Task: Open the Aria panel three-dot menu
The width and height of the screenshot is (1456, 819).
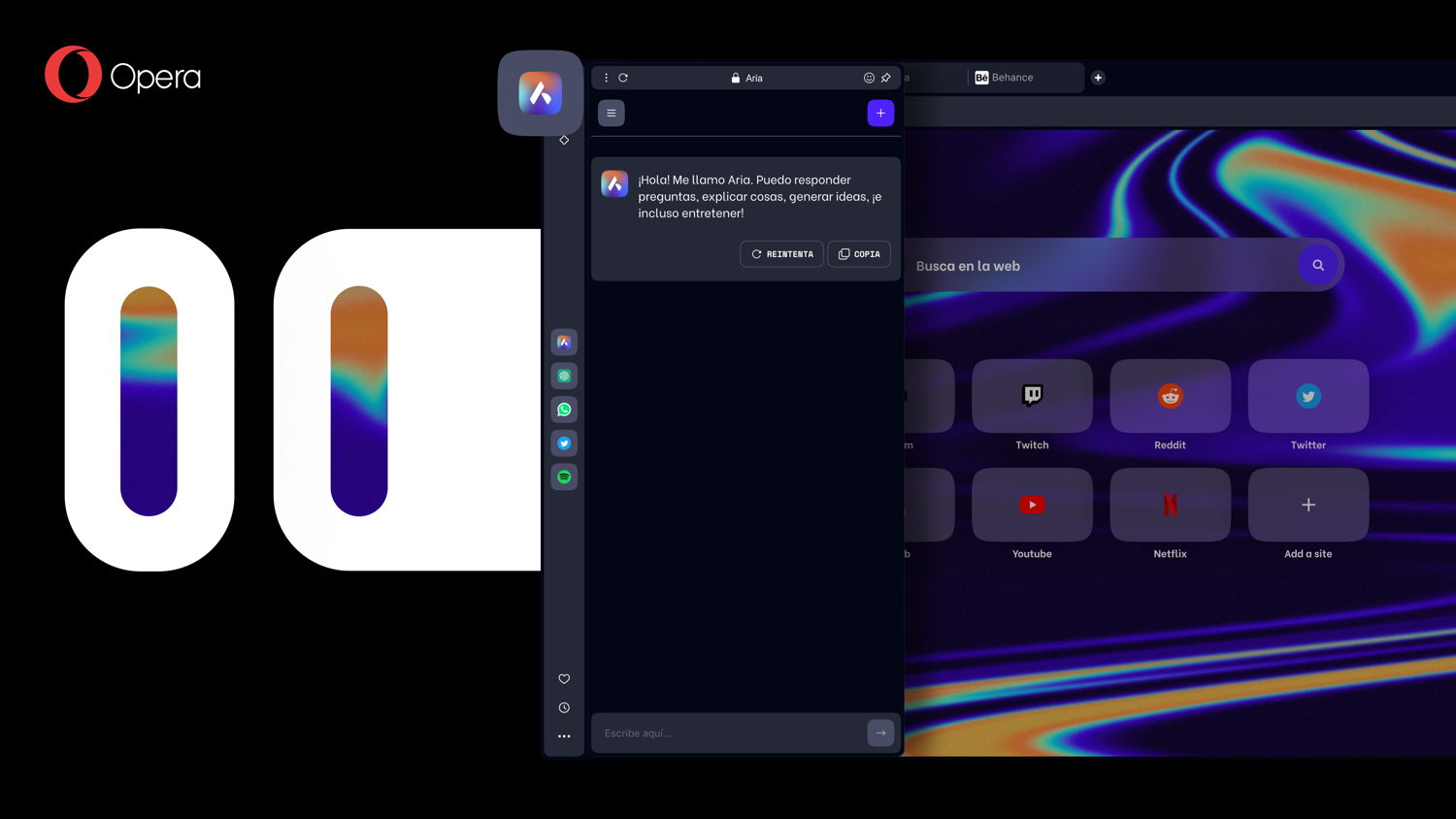Action: click(607, 78)
